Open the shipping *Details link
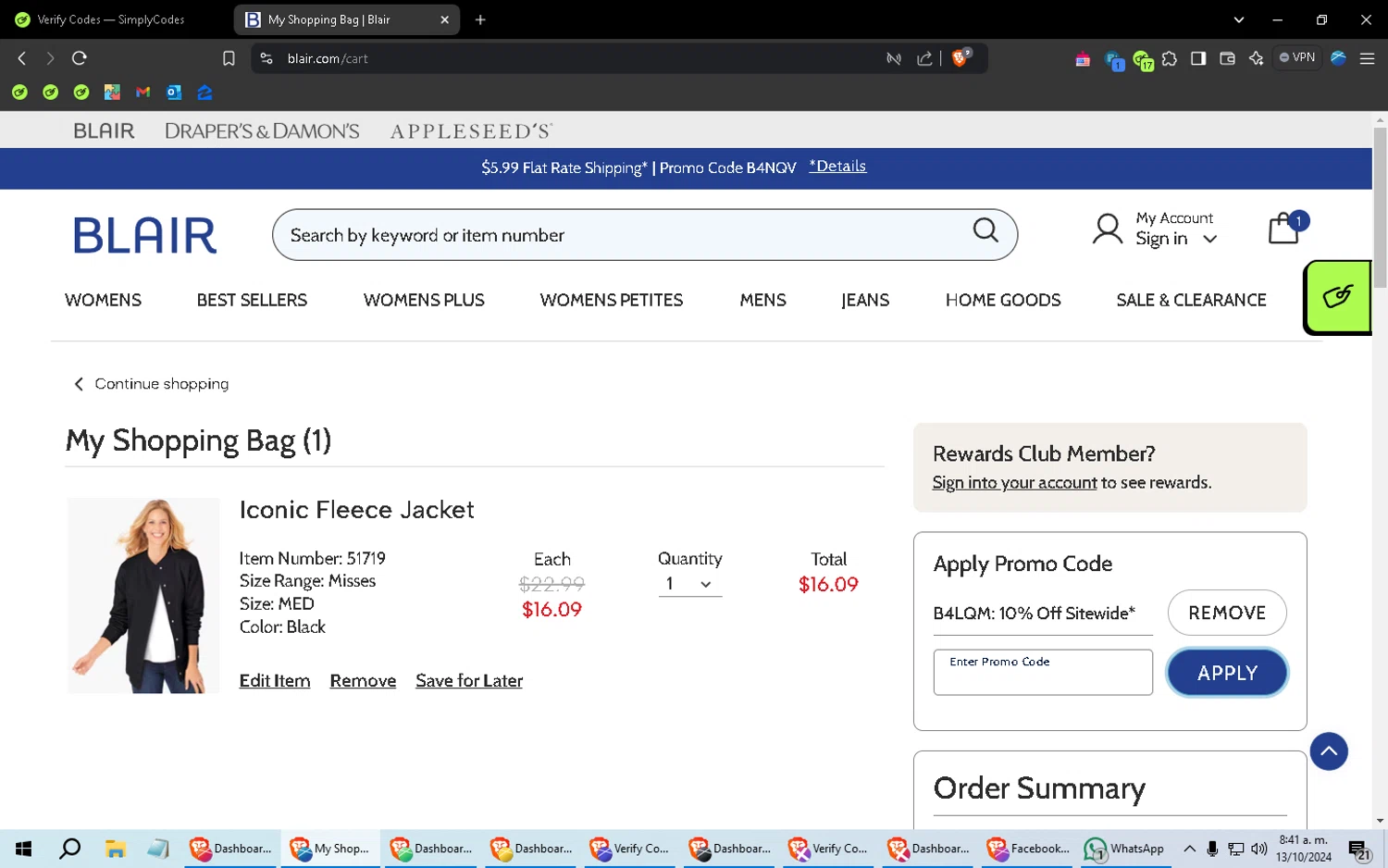 pyautogui.click(x=837, y=167)
